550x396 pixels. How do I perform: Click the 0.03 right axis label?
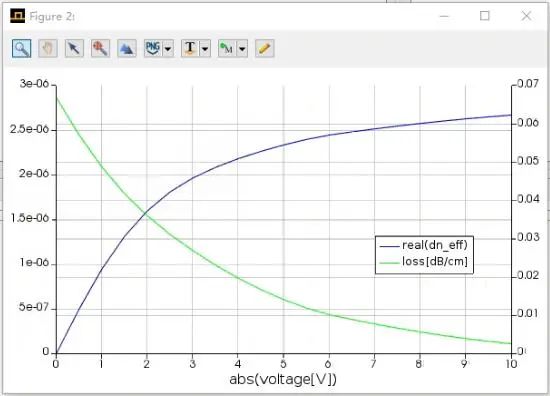(528, 237)
